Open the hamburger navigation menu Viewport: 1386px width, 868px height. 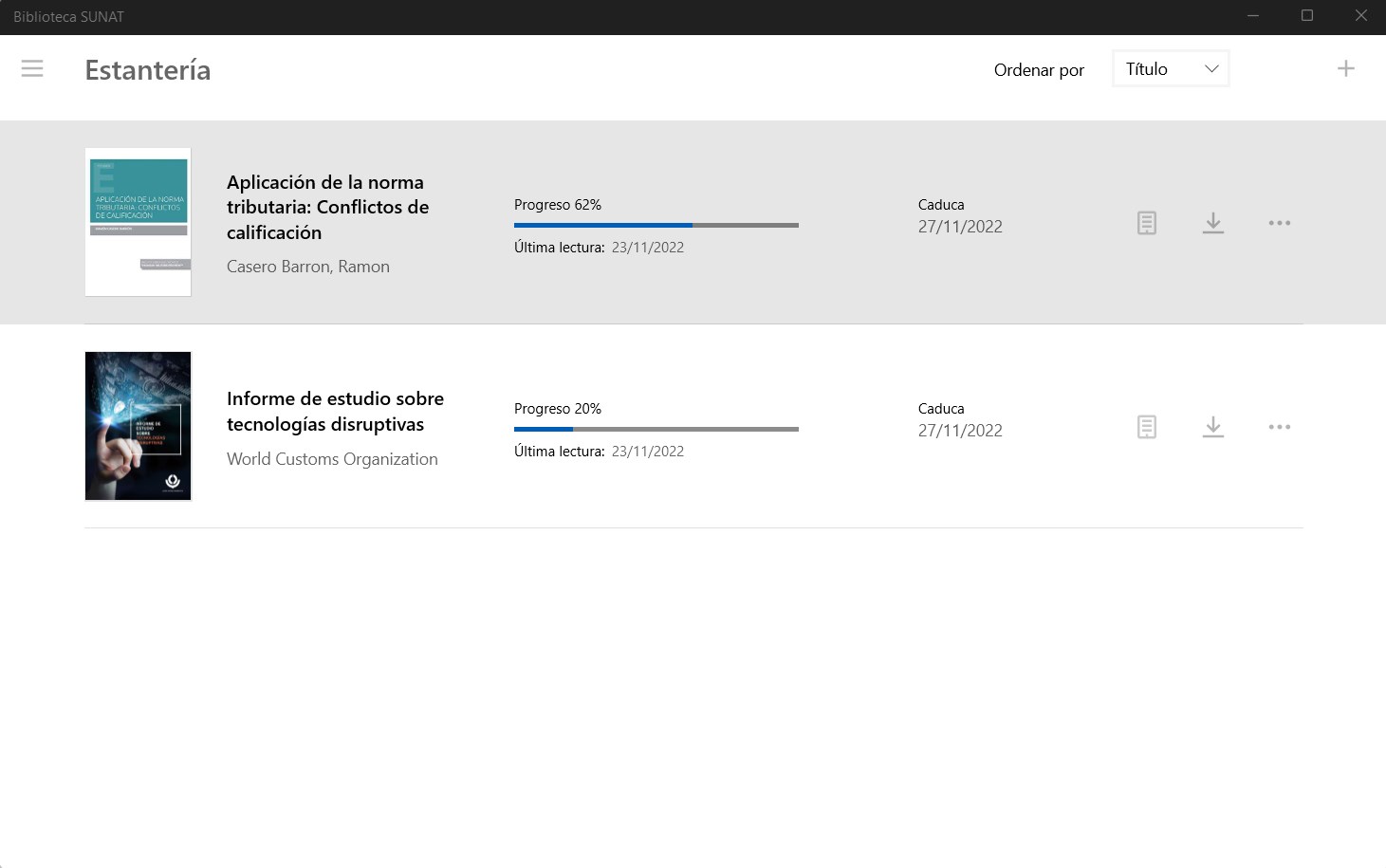point(32,68)
